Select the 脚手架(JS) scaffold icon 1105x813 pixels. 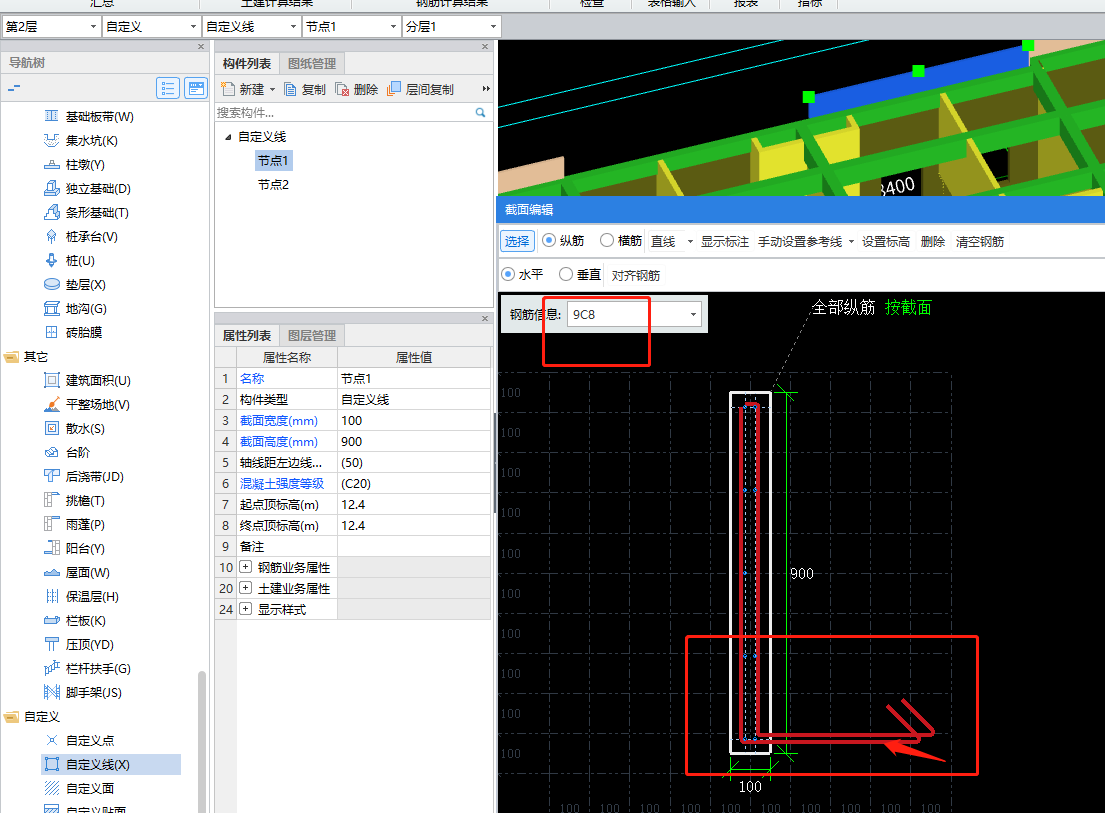[51, 692]
